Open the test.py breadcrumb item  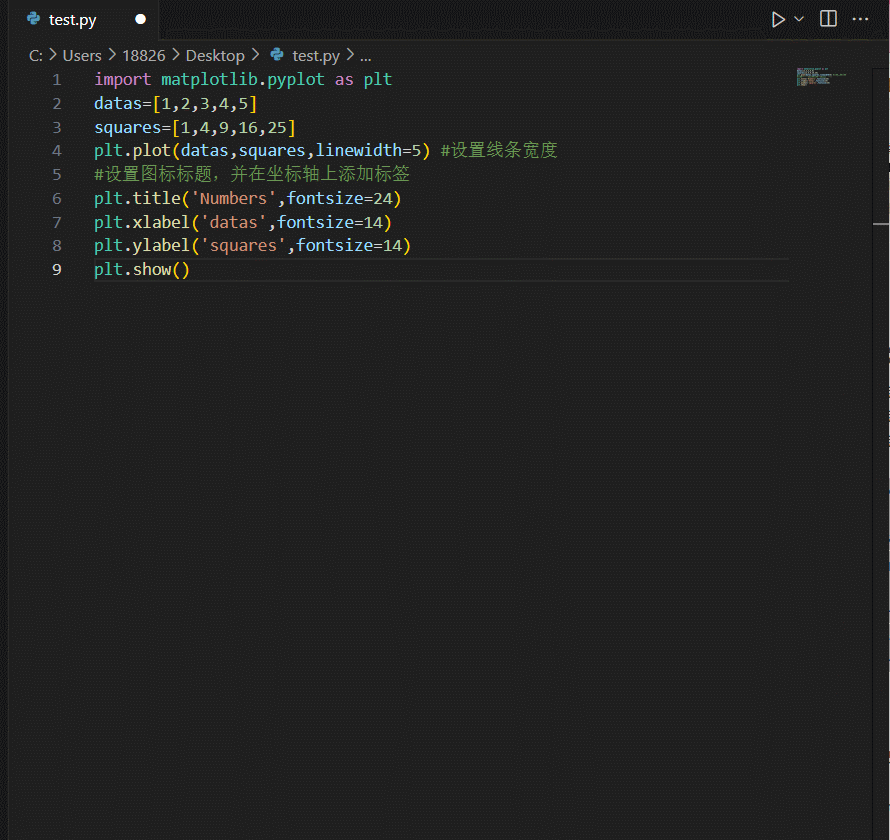click(x=316, y=56)
